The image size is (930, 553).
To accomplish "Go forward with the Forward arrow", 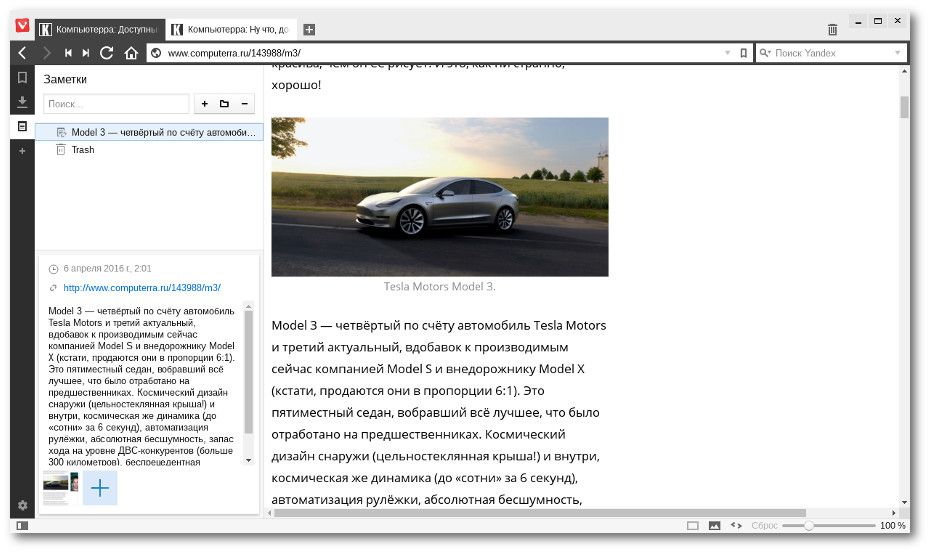I will [46, 53].
